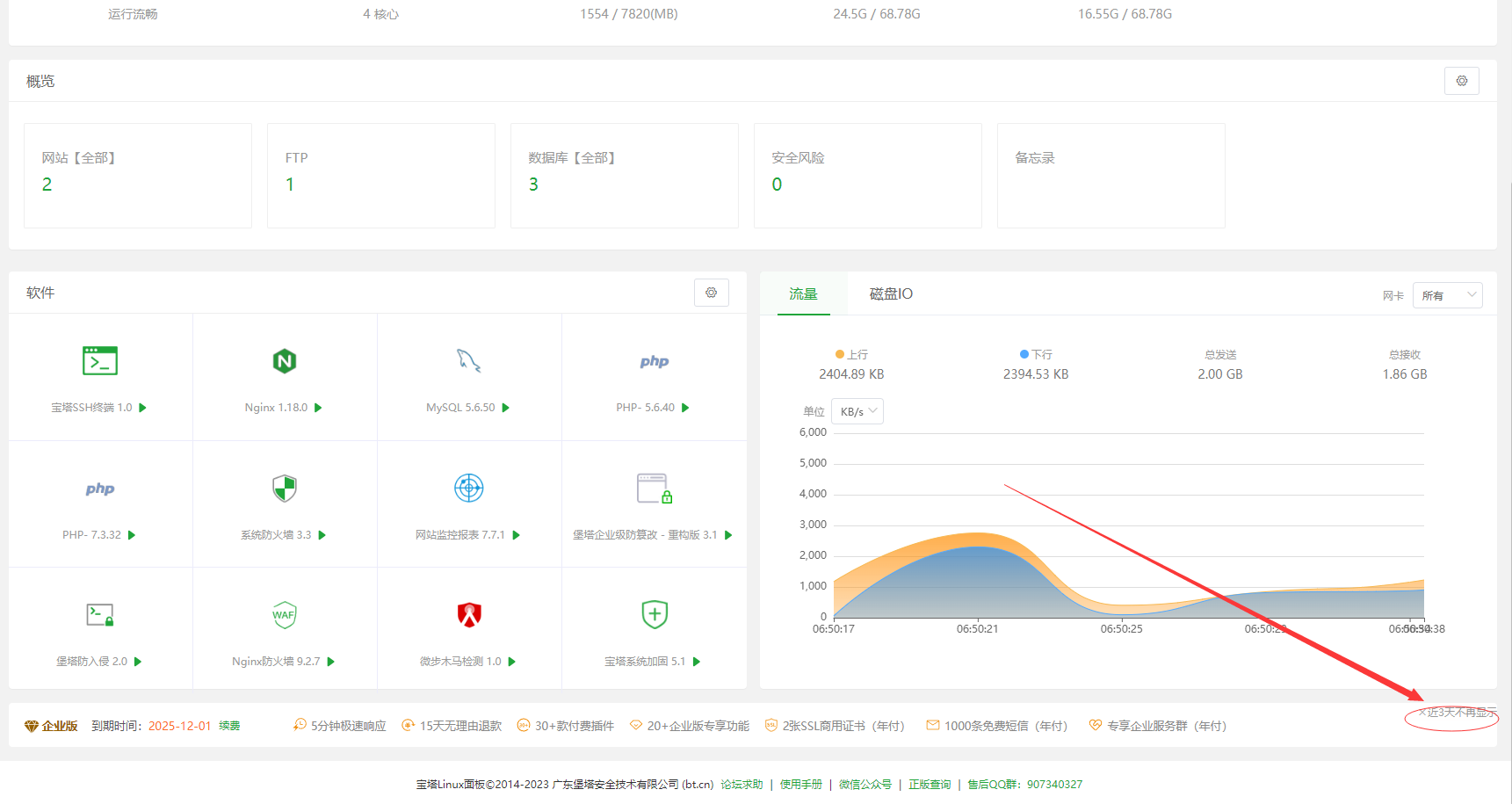Click play arrow beside Nginx防火墙 9.2.7
This screenshot has height=804, width=1512.
tap(330, 662)
